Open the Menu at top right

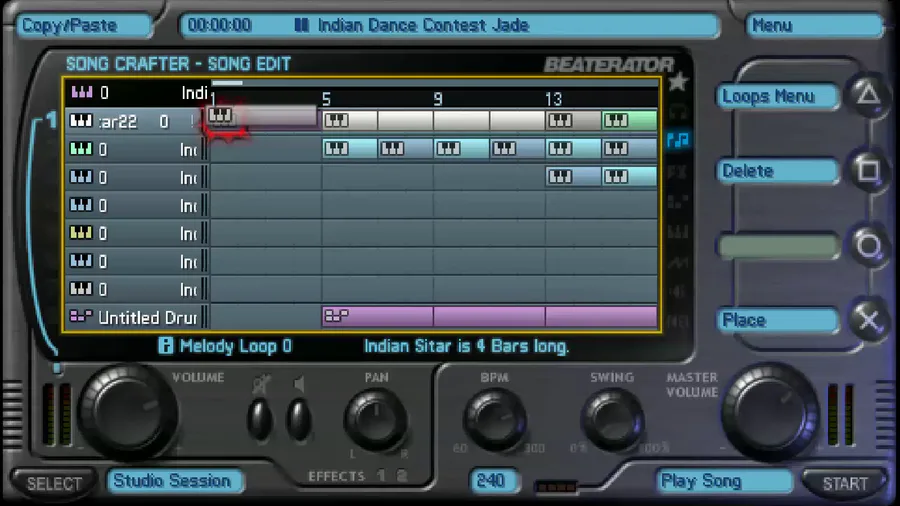coord(814,26)
